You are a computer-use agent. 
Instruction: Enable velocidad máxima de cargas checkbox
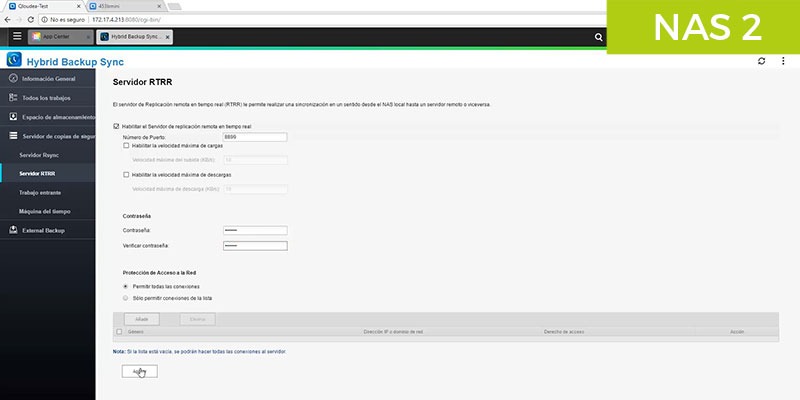126,145
